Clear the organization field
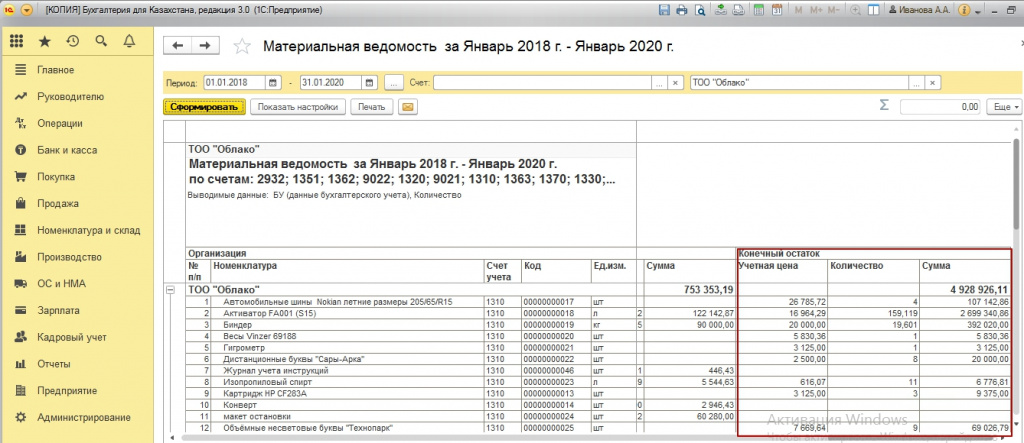 tap(933, 83)
